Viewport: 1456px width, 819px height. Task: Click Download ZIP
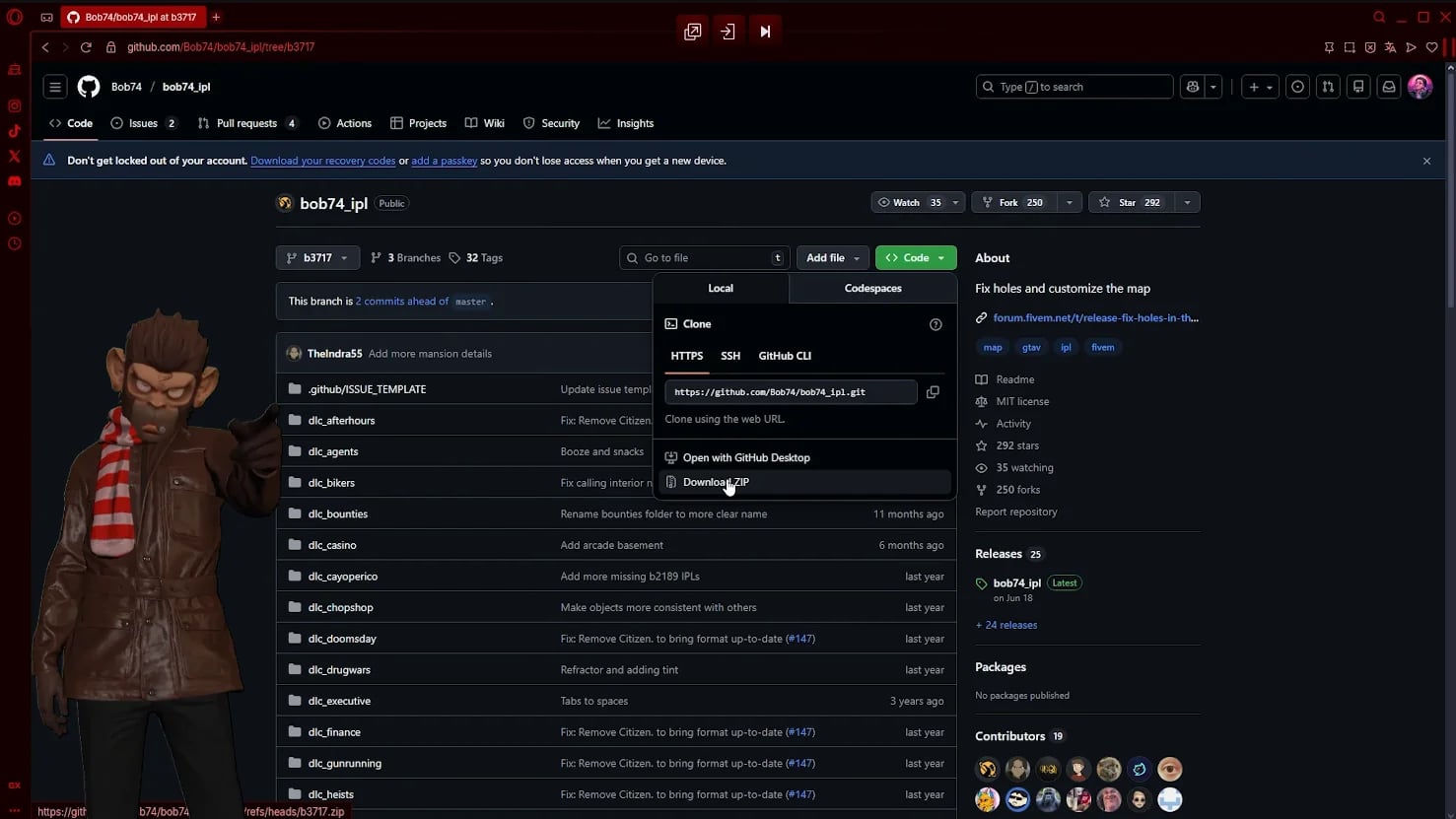(x=716, y=482)
